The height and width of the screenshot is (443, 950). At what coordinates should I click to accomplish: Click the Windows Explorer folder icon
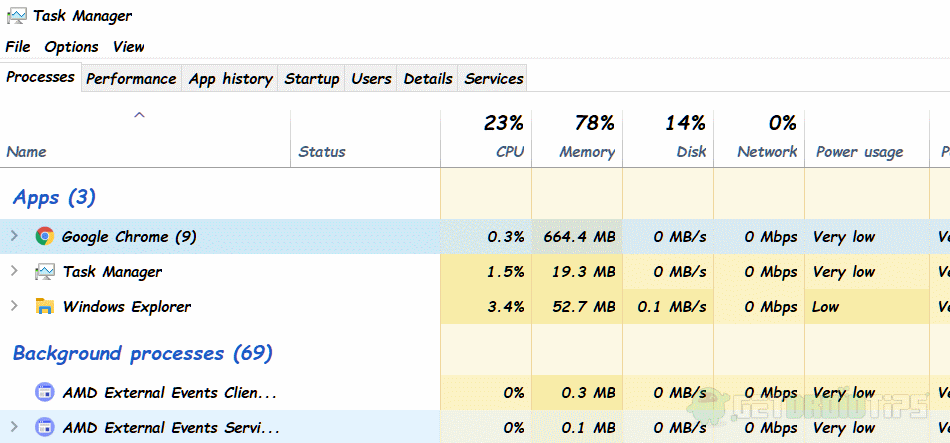click(44, 307)
